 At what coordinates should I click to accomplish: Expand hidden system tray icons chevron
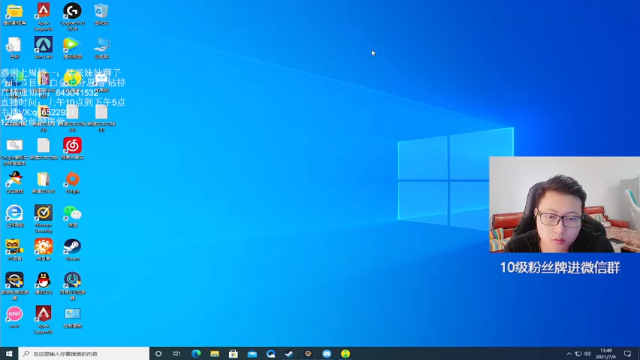pyautogui.click(x=569, y=354)
